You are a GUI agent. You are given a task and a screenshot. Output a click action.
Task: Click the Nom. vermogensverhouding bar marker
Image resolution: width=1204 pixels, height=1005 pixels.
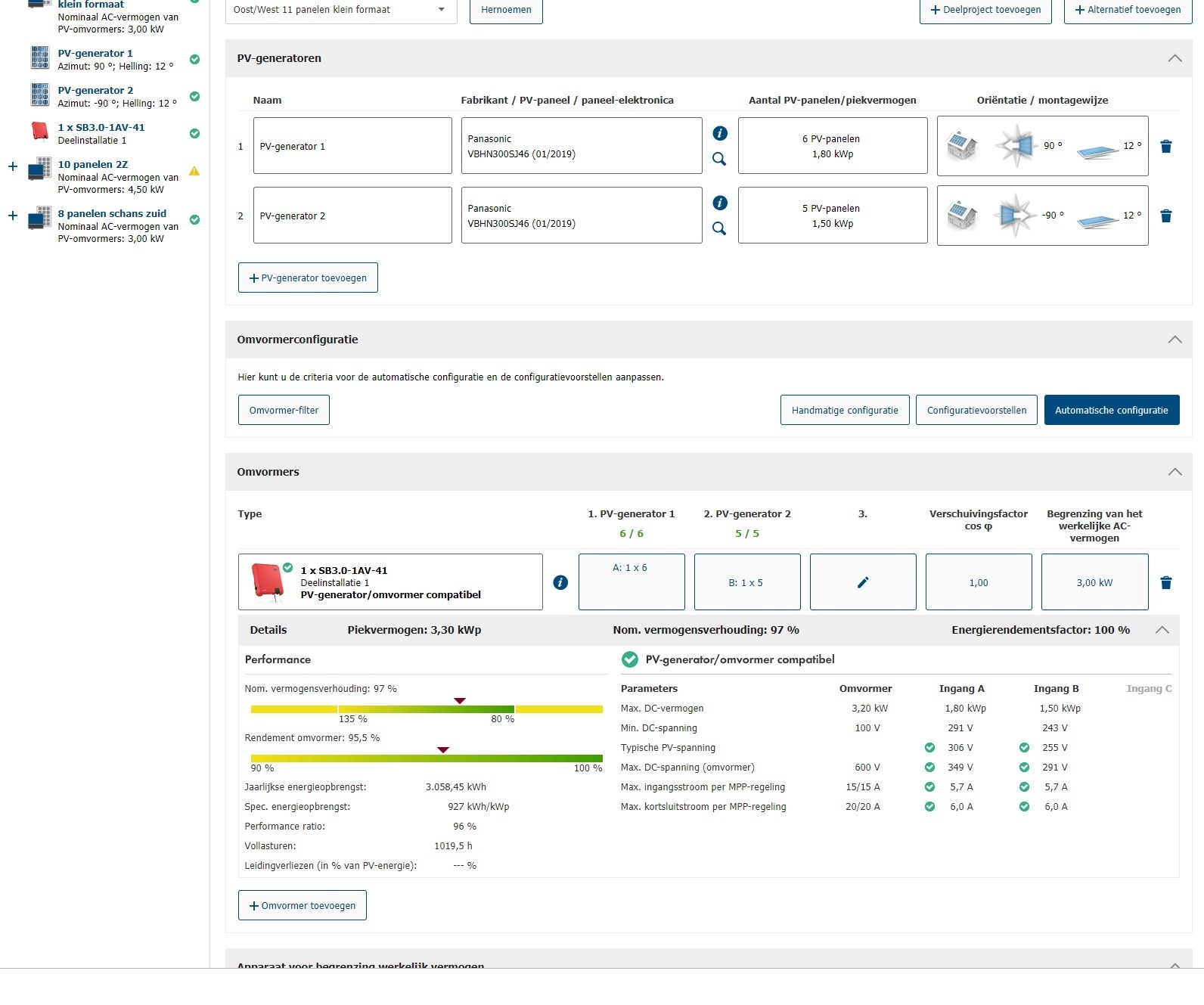(x=459, y=701)
